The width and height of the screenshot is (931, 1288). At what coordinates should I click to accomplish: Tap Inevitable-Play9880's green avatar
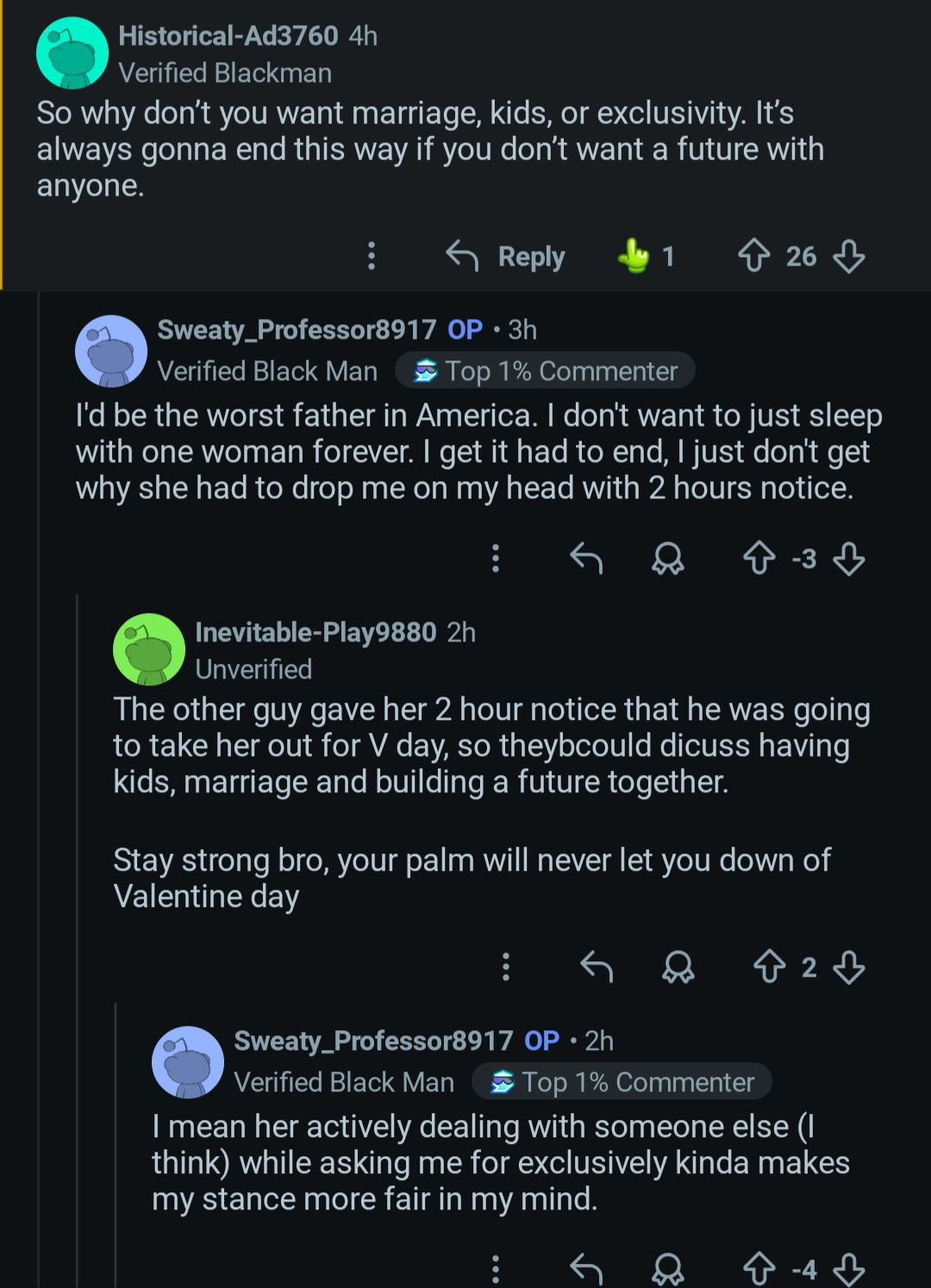coord(149,649)
